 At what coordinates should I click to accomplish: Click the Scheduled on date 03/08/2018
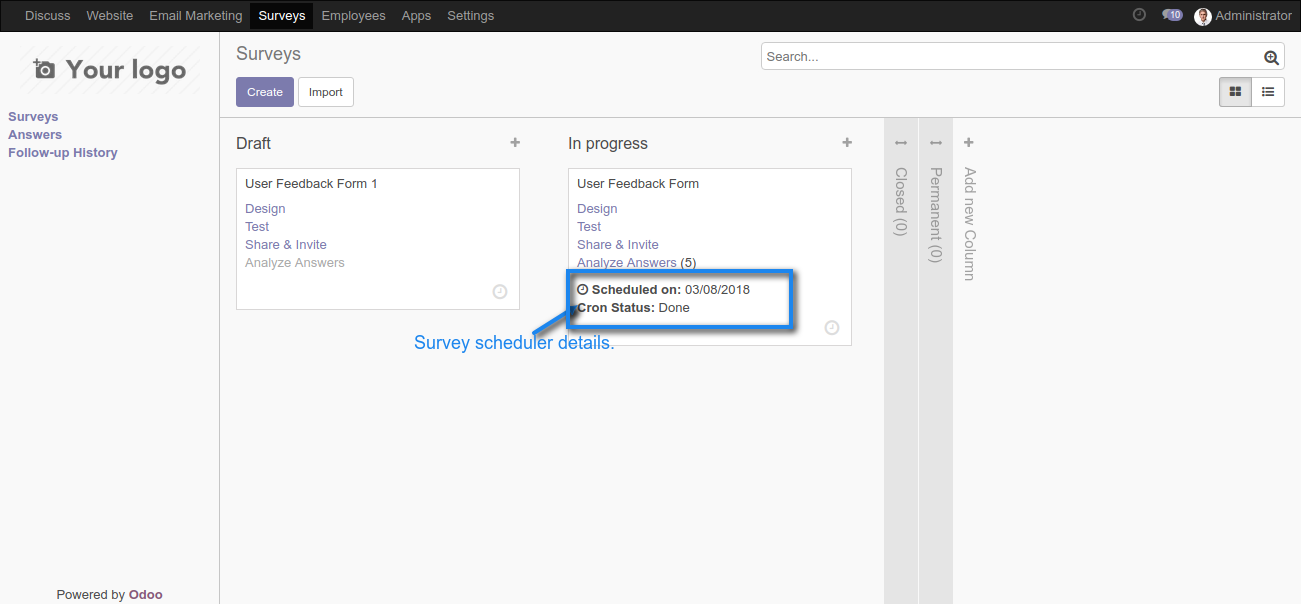[x=717, y=290]
